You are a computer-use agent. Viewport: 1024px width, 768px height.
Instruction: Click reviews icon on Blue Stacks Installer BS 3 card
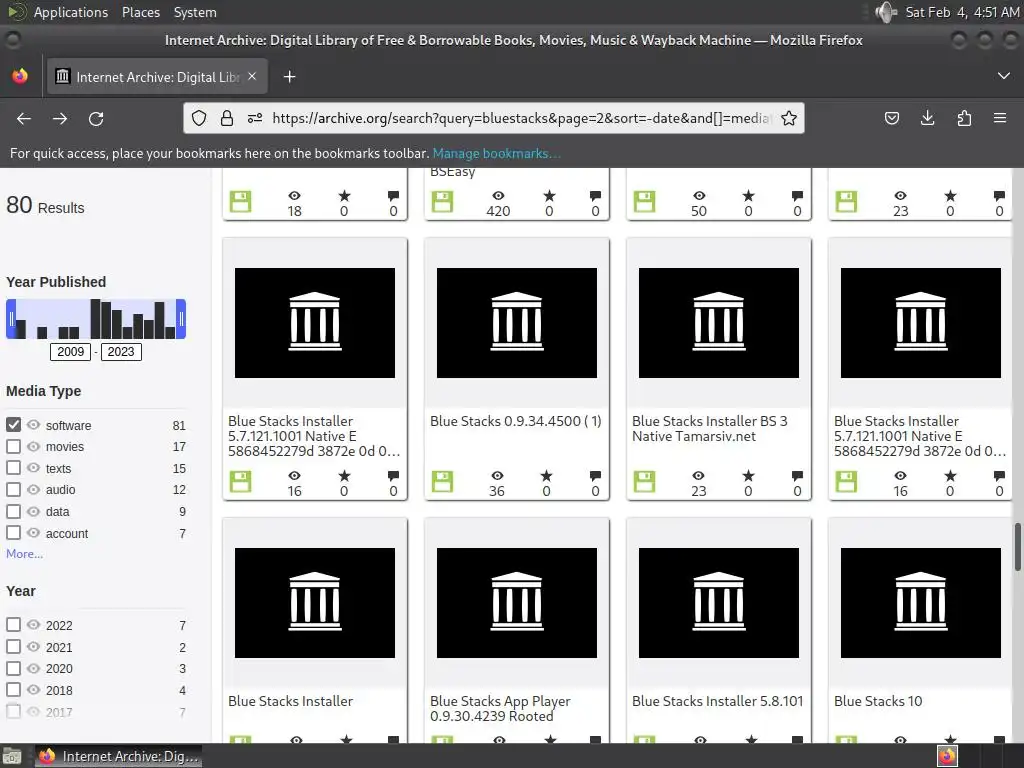coord(797,475)
